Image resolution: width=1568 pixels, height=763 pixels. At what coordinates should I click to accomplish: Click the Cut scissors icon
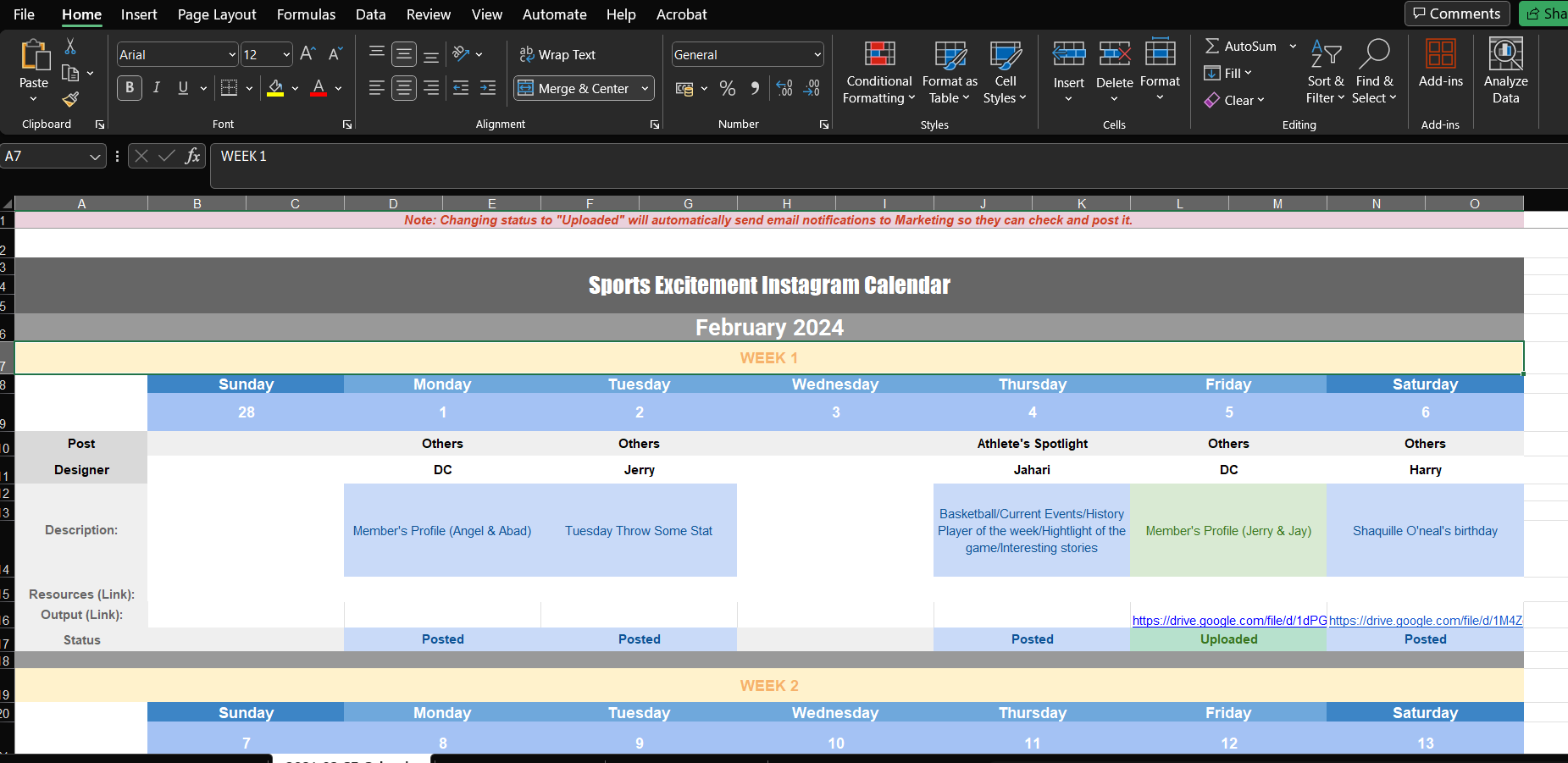[x=70, y=47]
